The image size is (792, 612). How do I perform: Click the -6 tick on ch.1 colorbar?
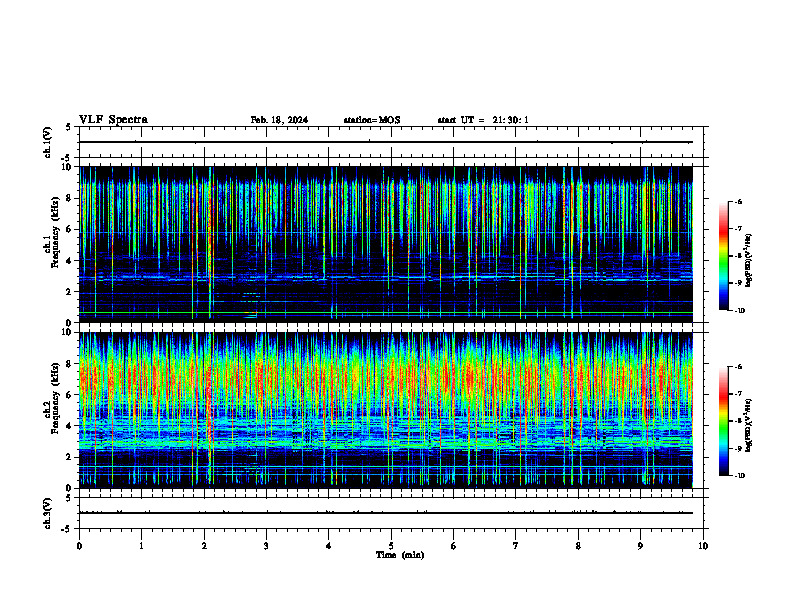coord(739,202)
